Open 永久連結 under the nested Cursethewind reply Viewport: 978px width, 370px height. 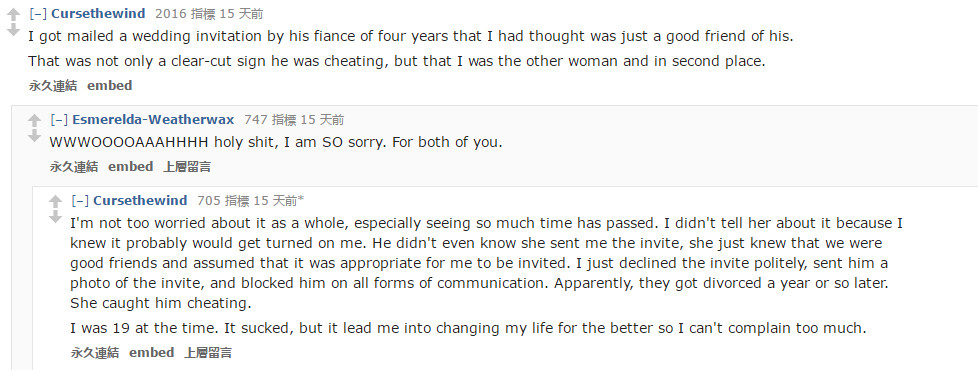[95, 353]
